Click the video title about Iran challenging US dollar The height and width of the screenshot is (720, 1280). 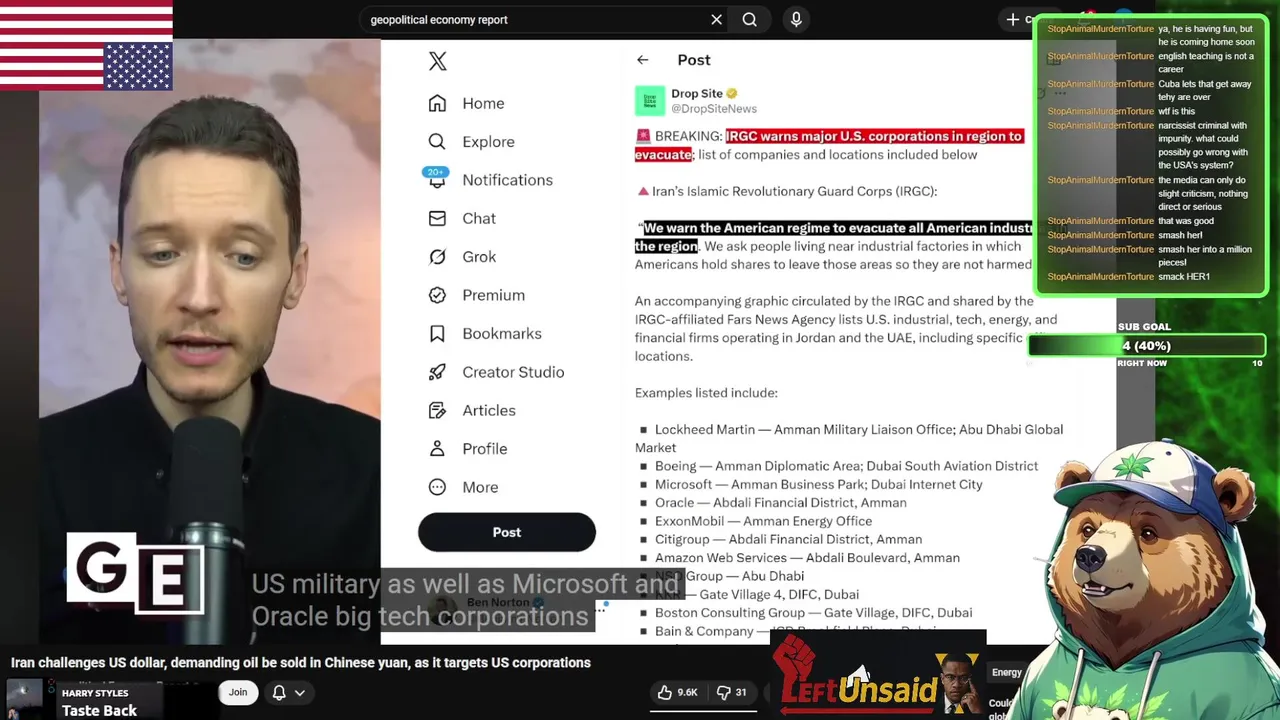pyautogui.click(x=301, y=663)
